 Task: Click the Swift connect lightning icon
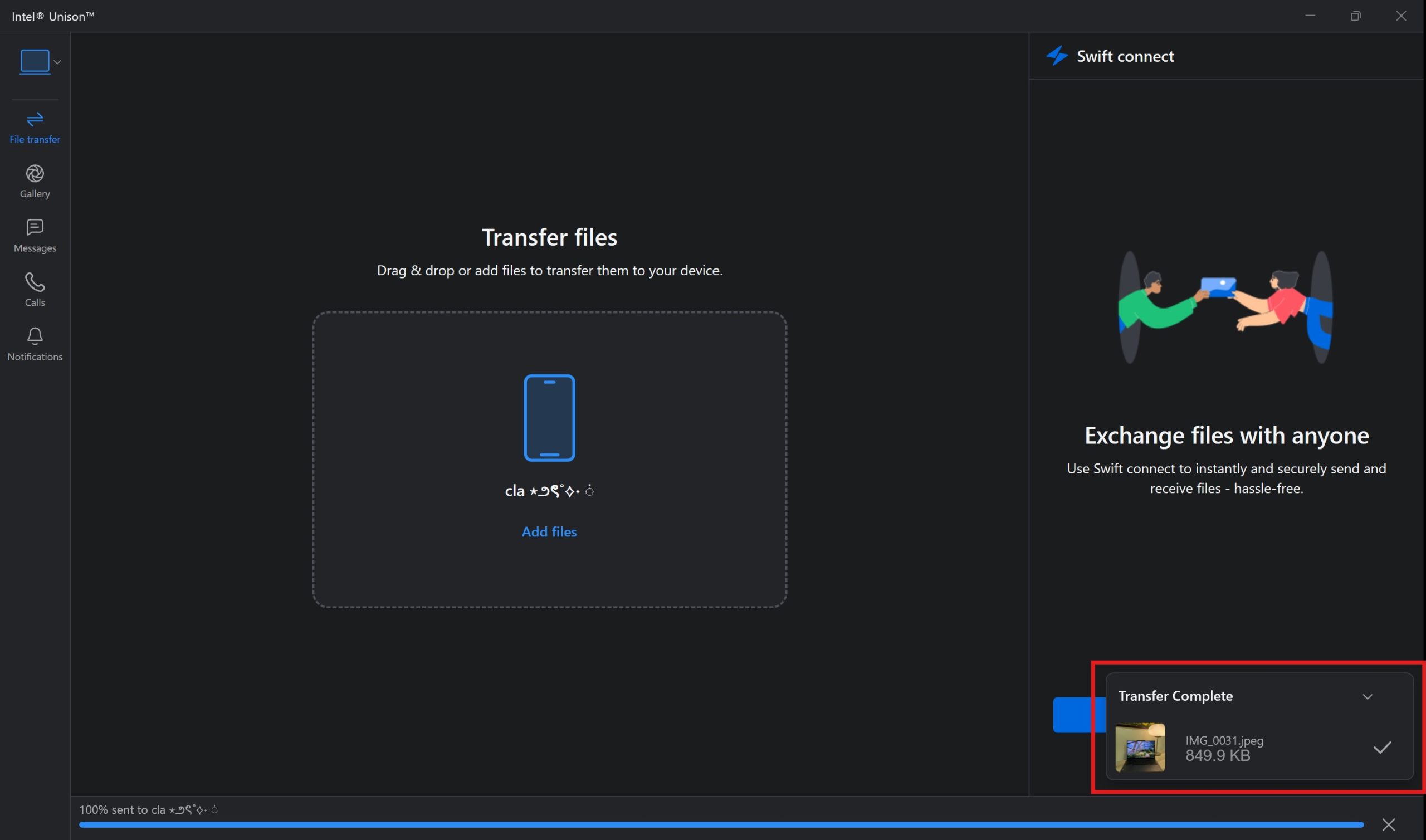pyautogui.click(x=1056, y=56)
